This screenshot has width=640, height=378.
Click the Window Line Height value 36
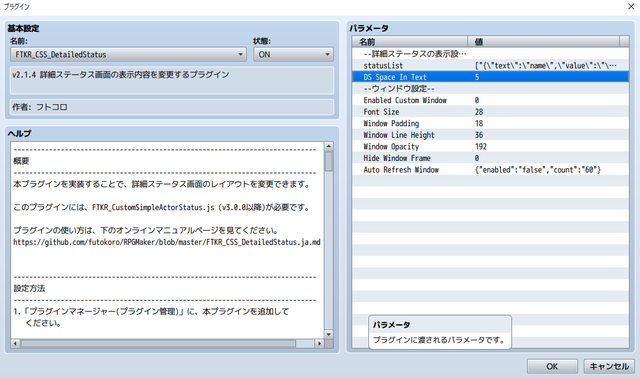pos(478,135)
